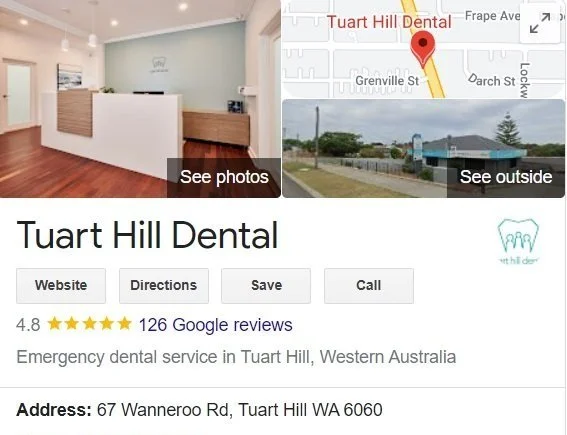Screen dimensions: 567x435
Task: Click the fifth gold rating star
Action: 124,324
